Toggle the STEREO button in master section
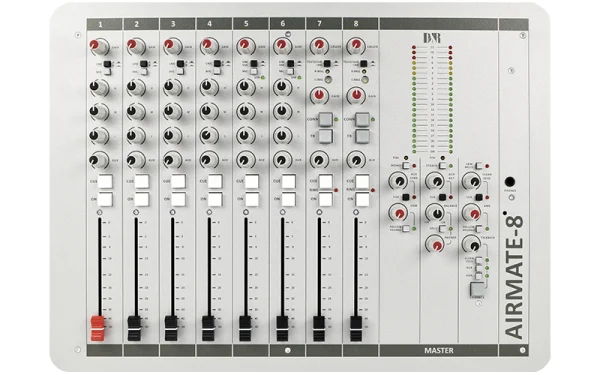This screenshot has height=375, width=600. pos(442,166)
